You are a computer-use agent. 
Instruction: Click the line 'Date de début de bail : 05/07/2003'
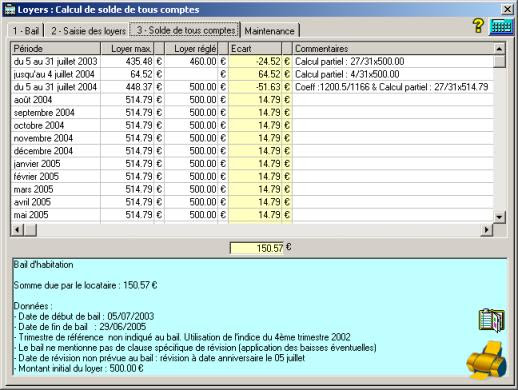pos(84,316)
